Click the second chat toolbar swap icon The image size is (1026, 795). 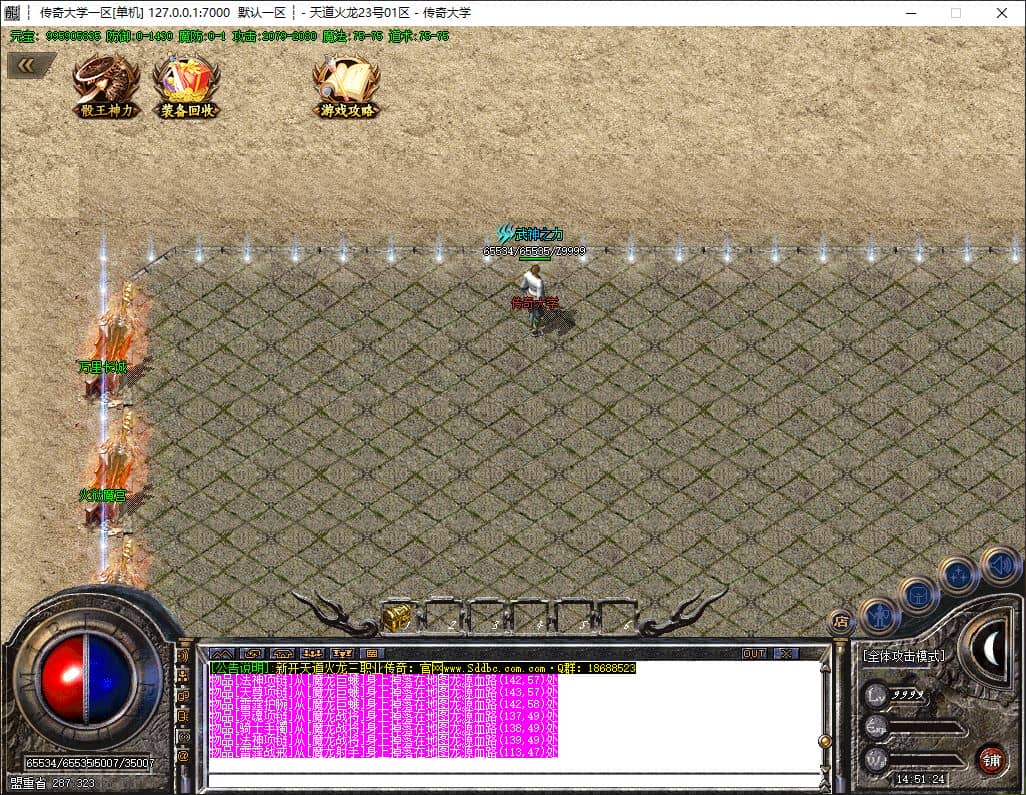252,653
